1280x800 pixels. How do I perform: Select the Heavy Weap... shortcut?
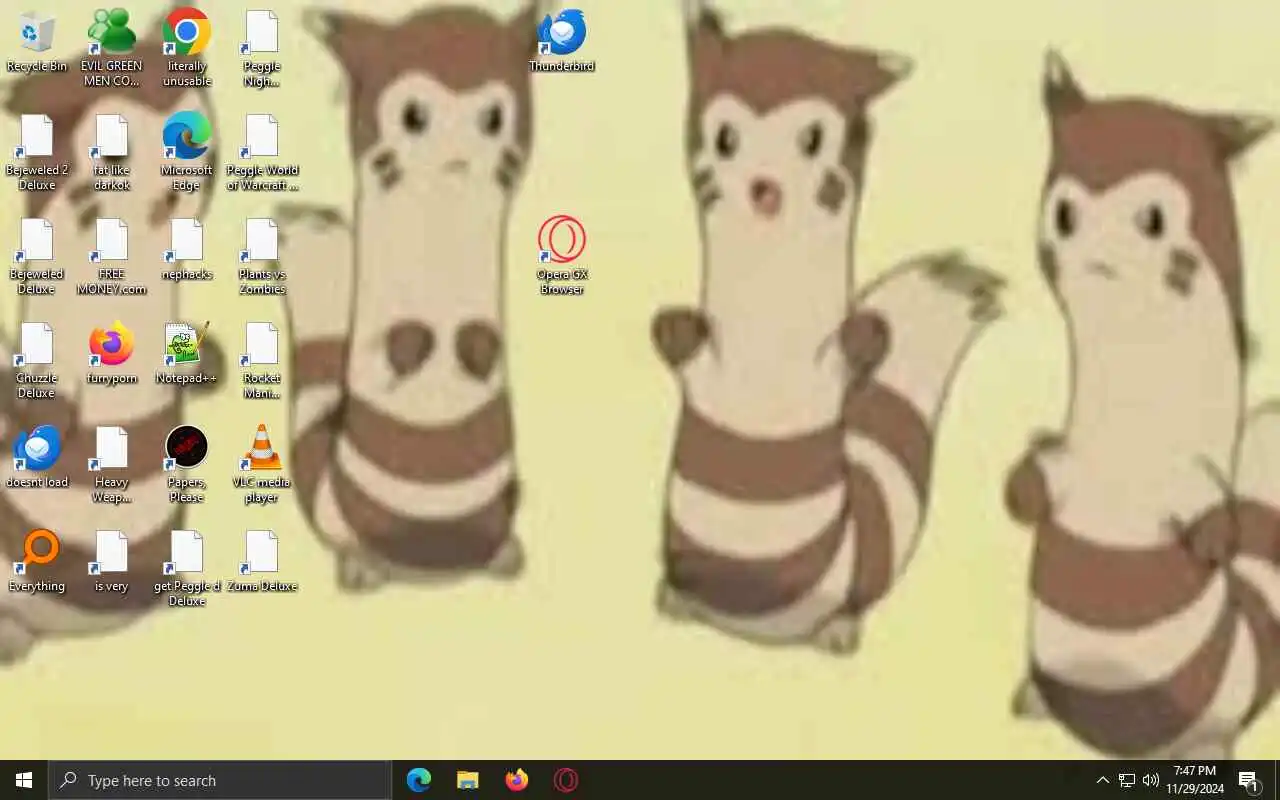[112, 464]
